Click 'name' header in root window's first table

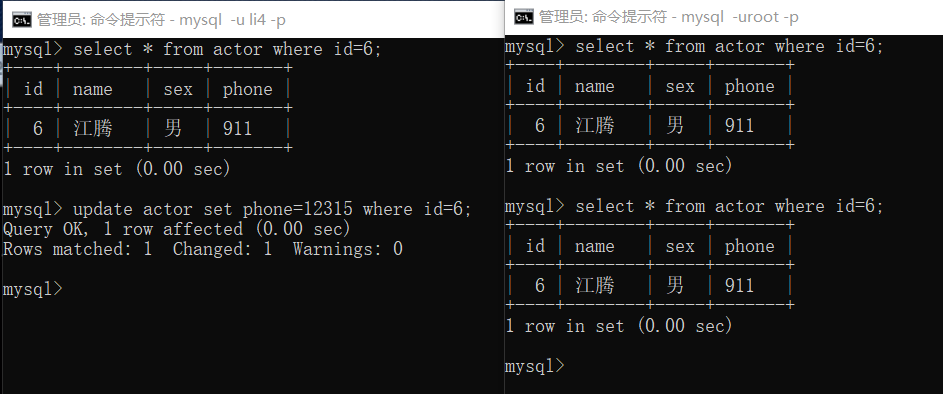pos(595,87)
